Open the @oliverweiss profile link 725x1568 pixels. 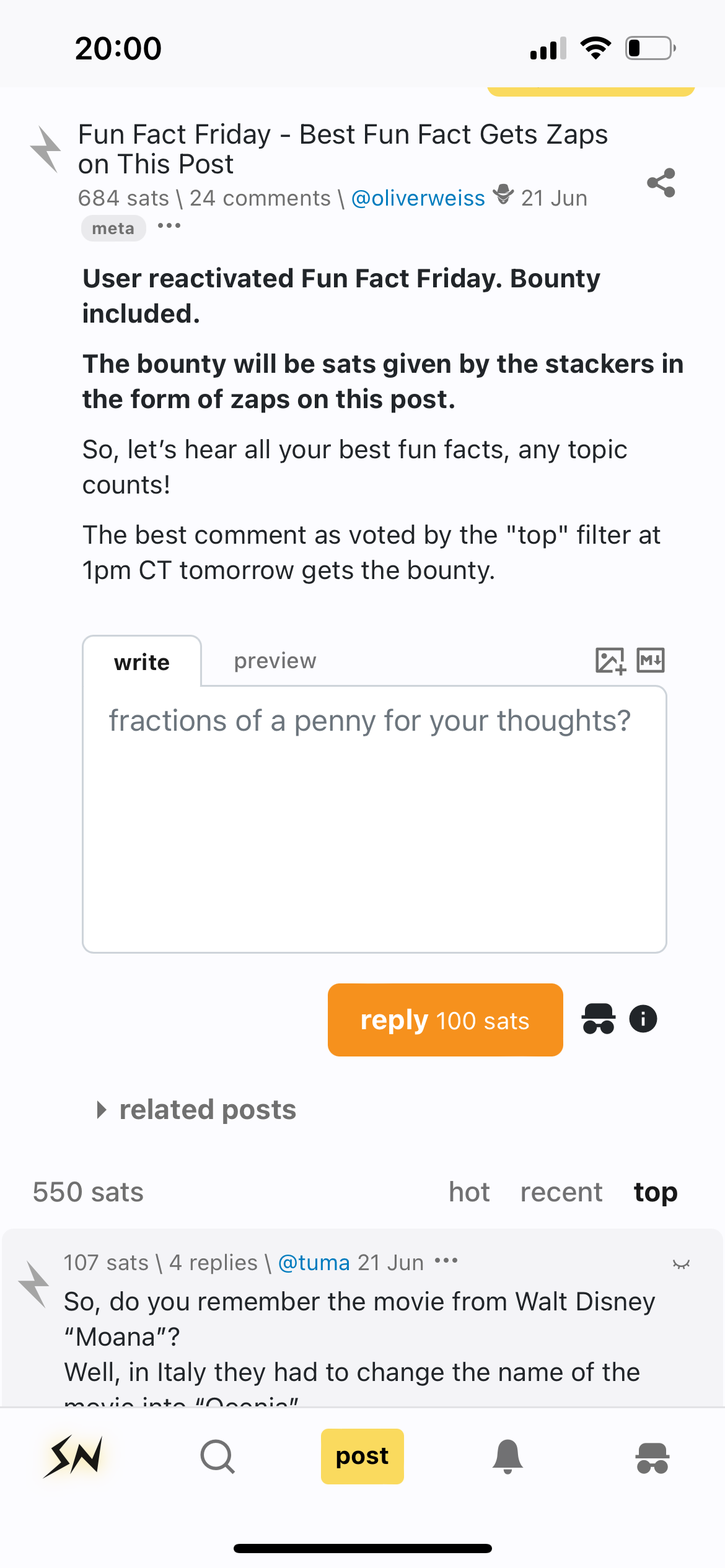click(418, 198)
